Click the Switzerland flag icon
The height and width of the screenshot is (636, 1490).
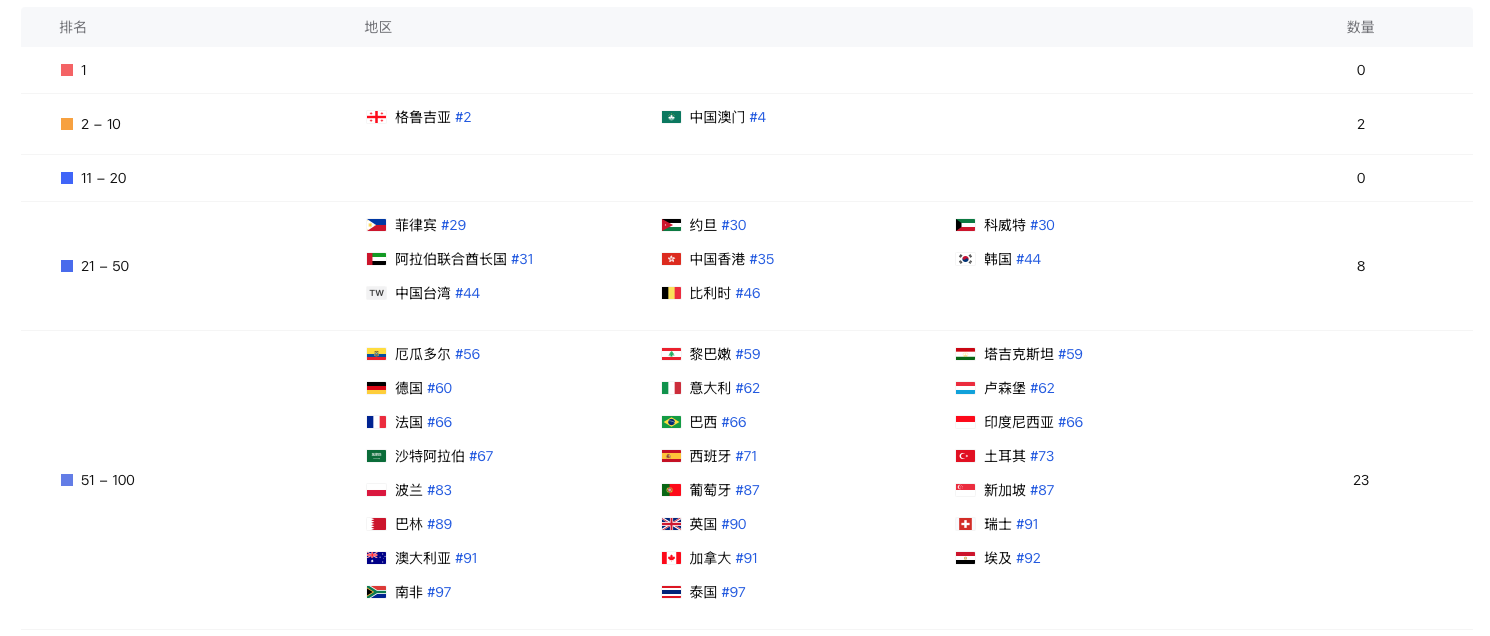coord(965,524)
